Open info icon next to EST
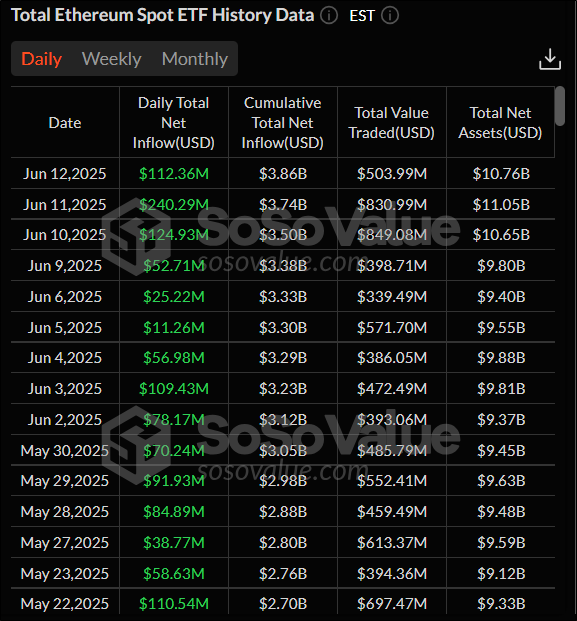This screenshot has width=577, height=621. coord(390,16)
